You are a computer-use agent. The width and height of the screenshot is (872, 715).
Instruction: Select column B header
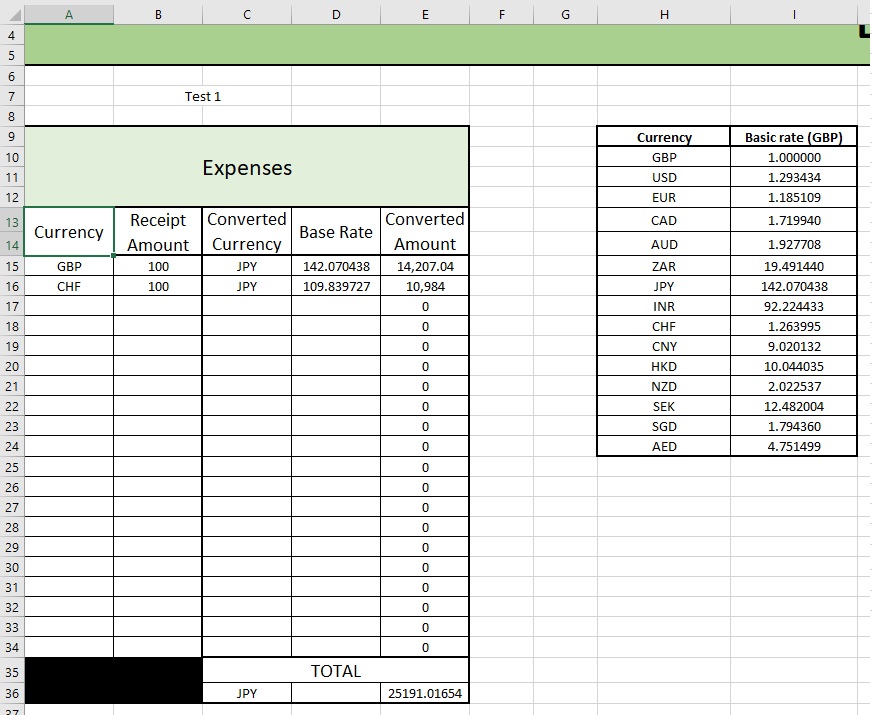(x=158, y=14)
